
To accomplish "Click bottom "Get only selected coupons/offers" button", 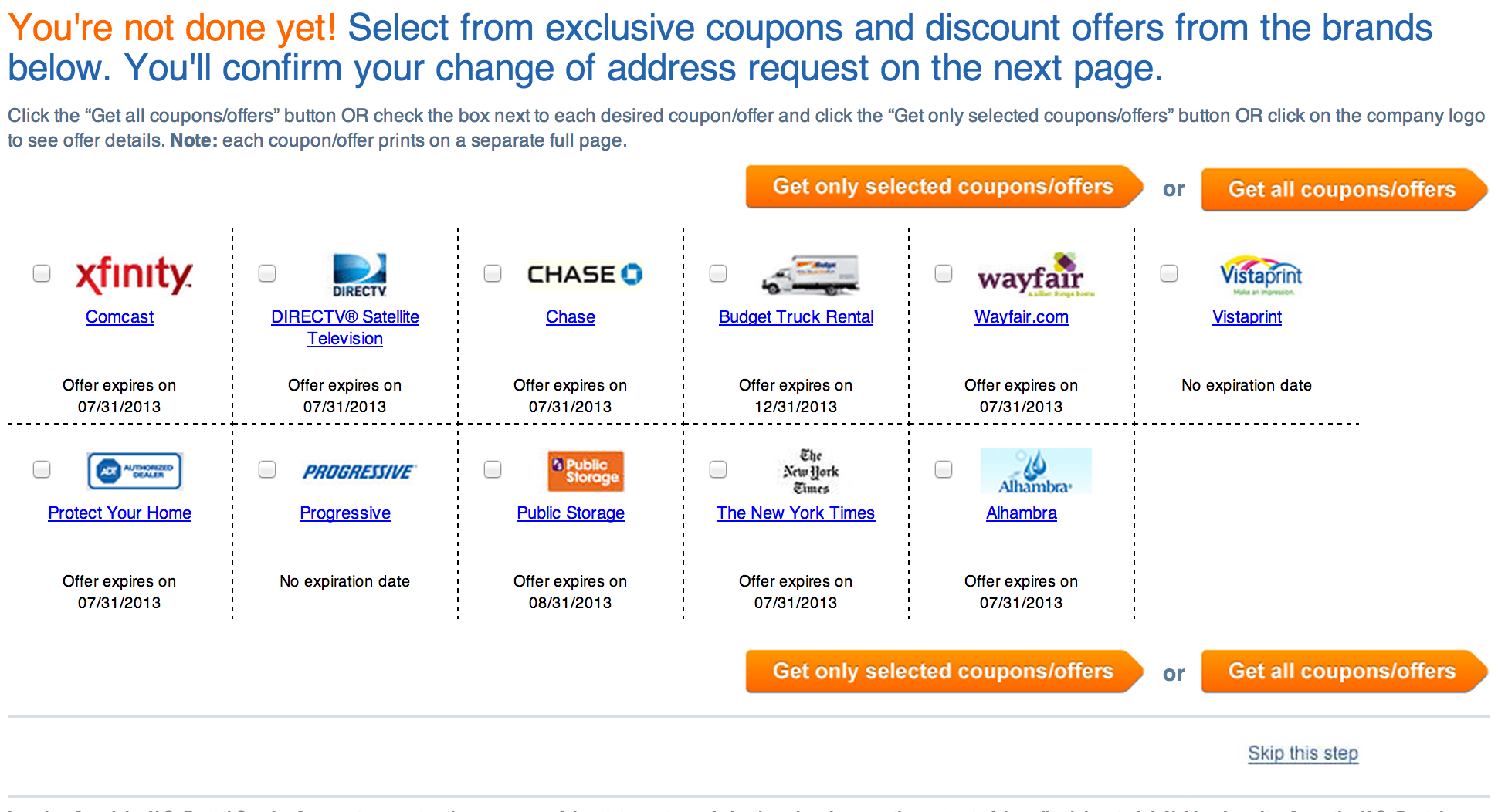I will point(943,672).
